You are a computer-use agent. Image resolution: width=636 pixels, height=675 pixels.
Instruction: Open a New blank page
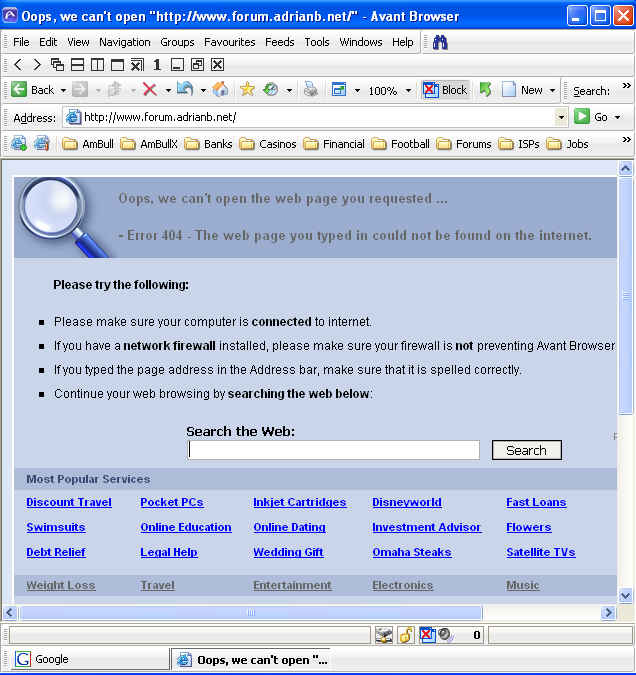[x=522, y=90]
